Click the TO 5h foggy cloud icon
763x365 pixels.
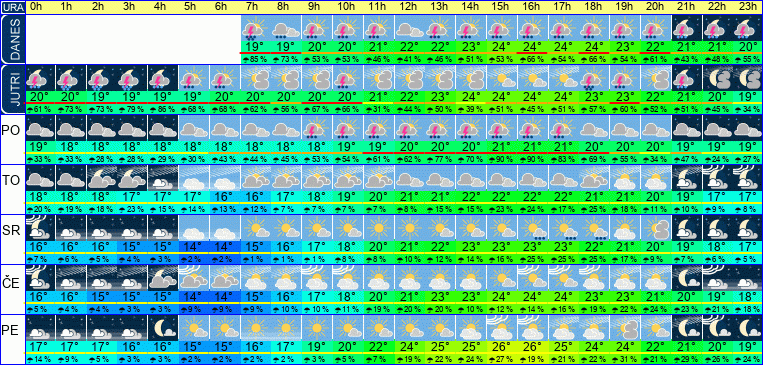point(194,178)
